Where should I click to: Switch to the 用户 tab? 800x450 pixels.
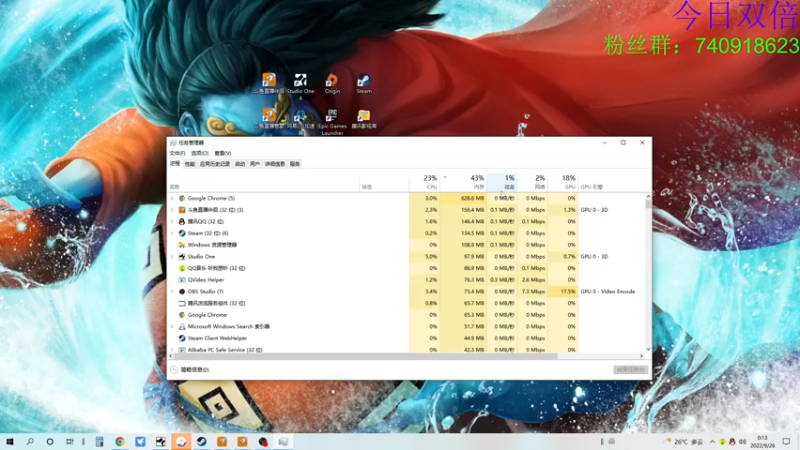[255, 164]
